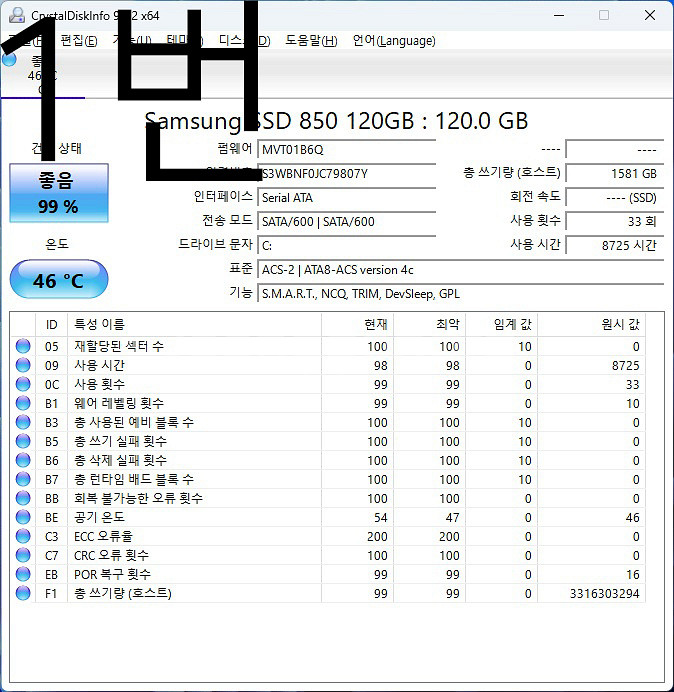674x692 pixels.
Task: Select the POR 복구 횟수 row
Action: 328,574
